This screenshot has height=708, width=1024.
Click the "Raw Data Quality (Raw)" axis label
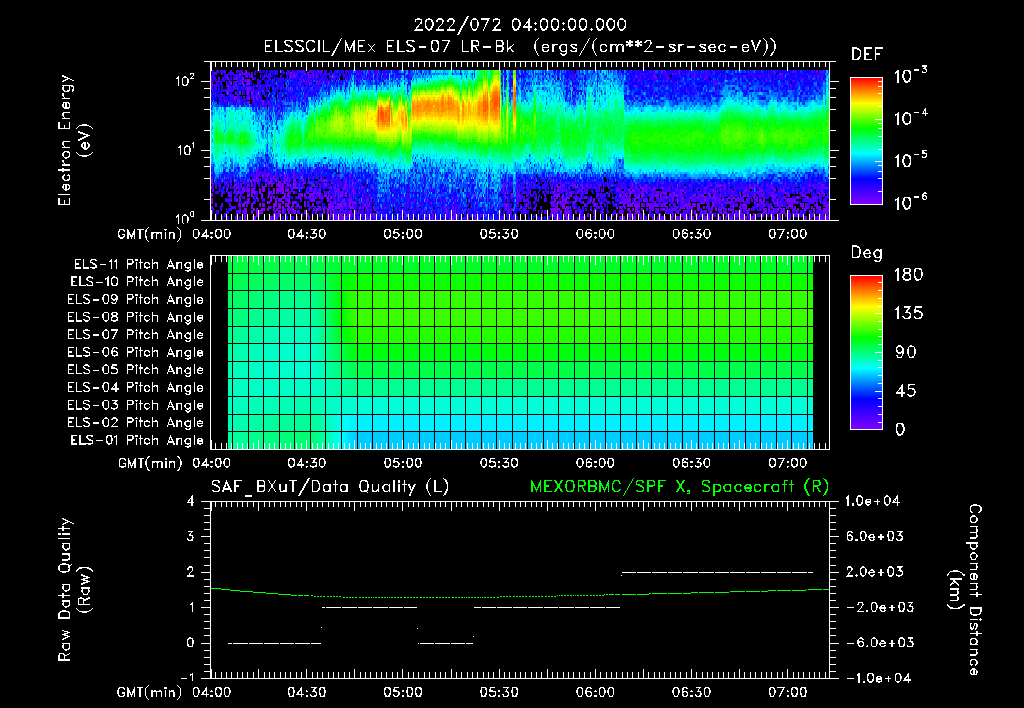(74, 590)
